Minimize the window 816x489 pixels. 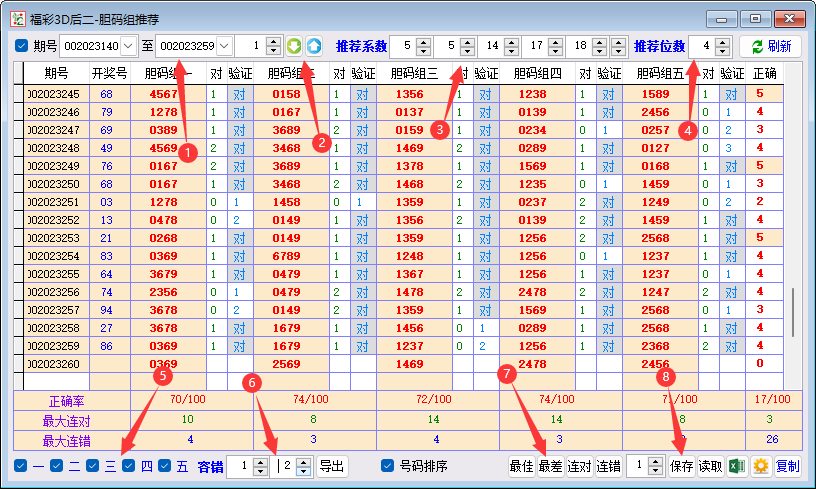pyautogui.click(x=722, y=19)
